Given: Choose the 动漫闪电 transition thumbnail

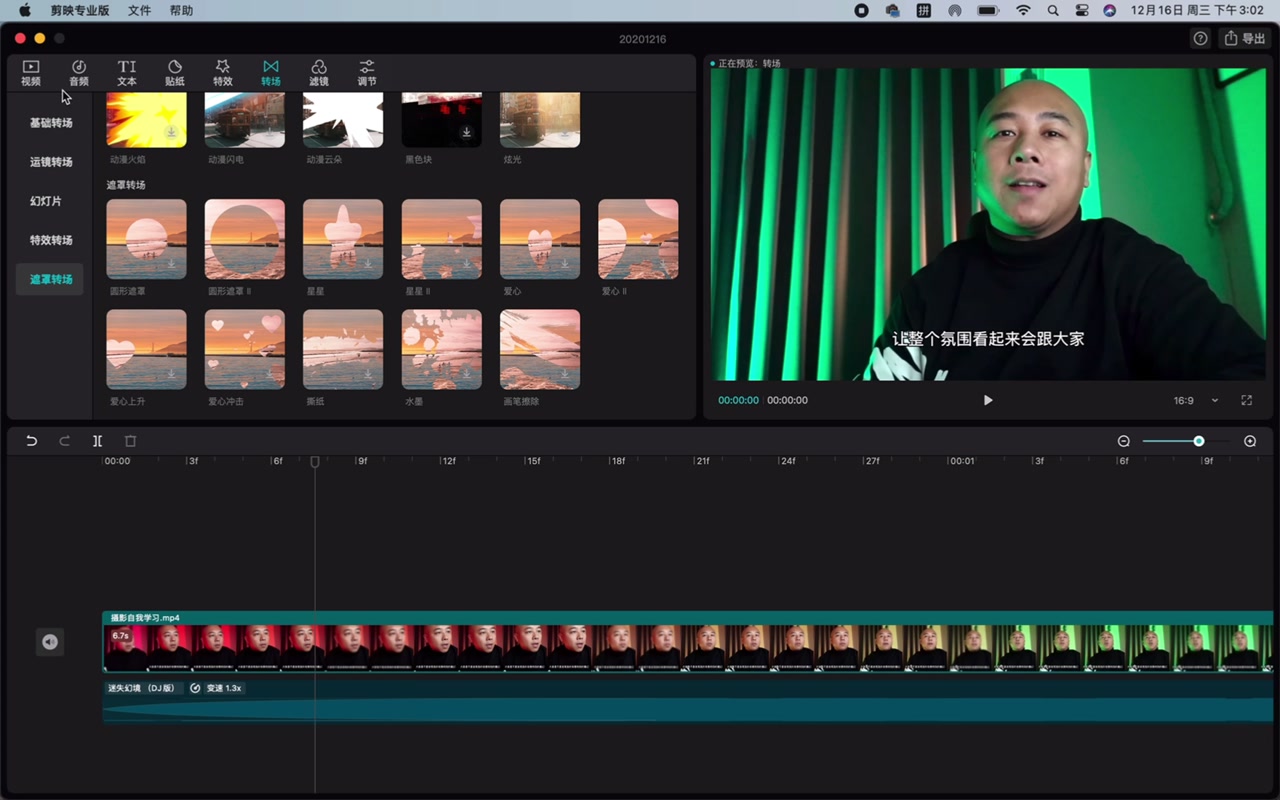Looking at the screenshot, I should [x=245, y=120].
